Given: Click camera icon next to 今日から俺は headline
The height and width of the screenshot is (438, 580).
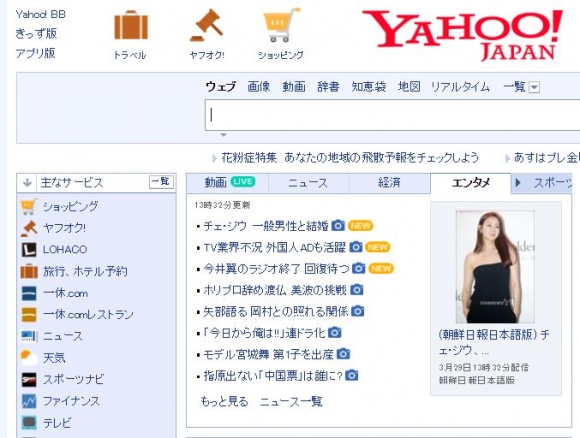Looking at the screenshot, I should pyautogui.click(x=335, y=333).
